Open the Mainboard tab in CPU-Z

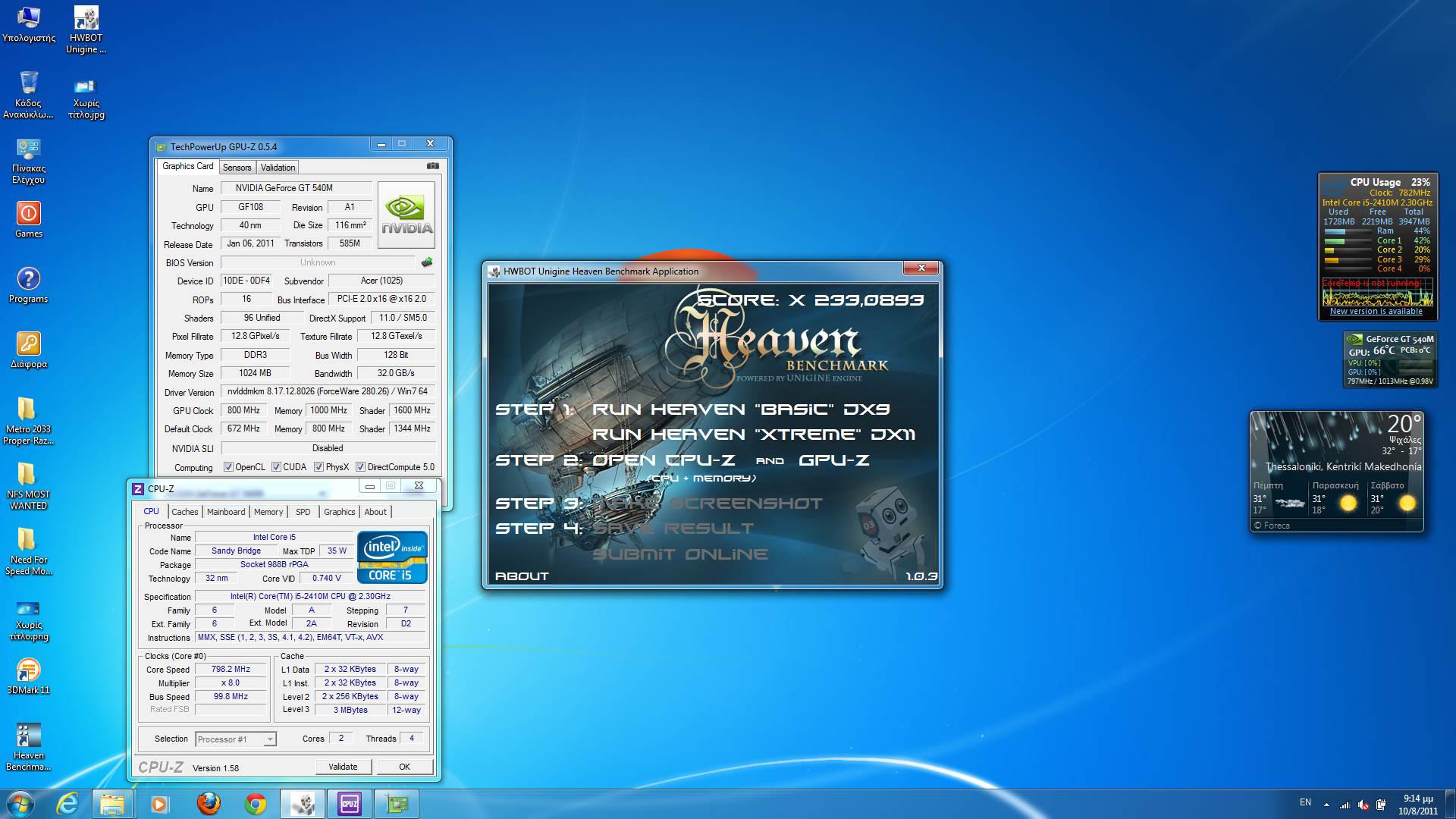[x=226, y=512]
